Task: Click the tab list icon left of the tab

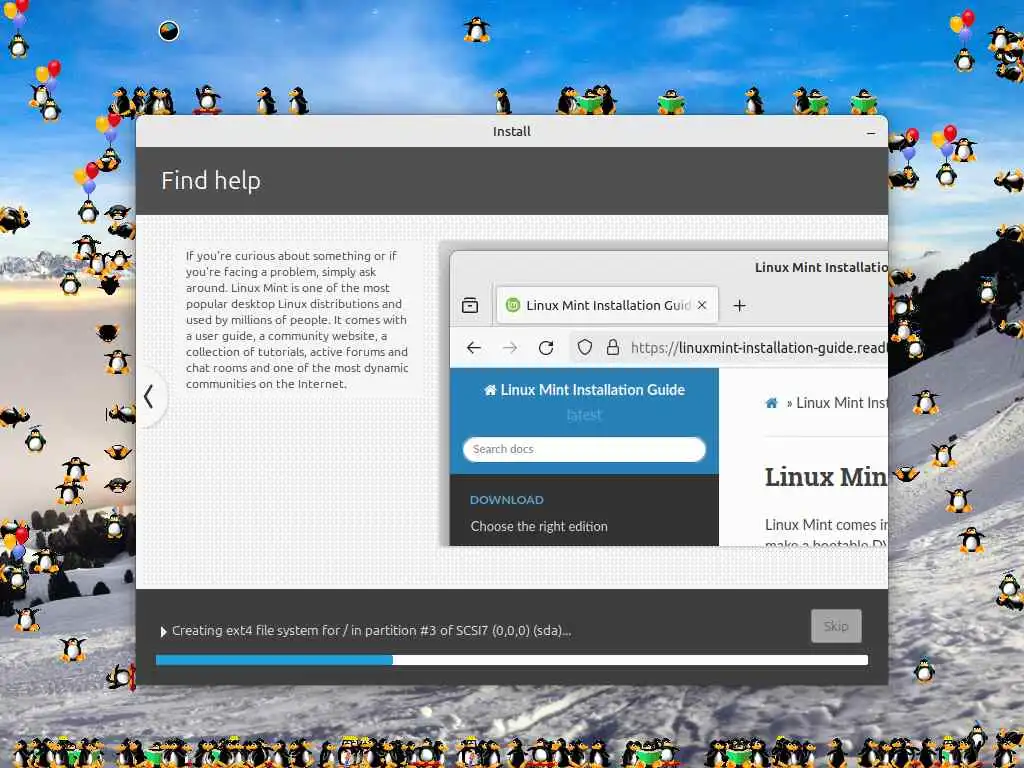Action: (470, 305)
